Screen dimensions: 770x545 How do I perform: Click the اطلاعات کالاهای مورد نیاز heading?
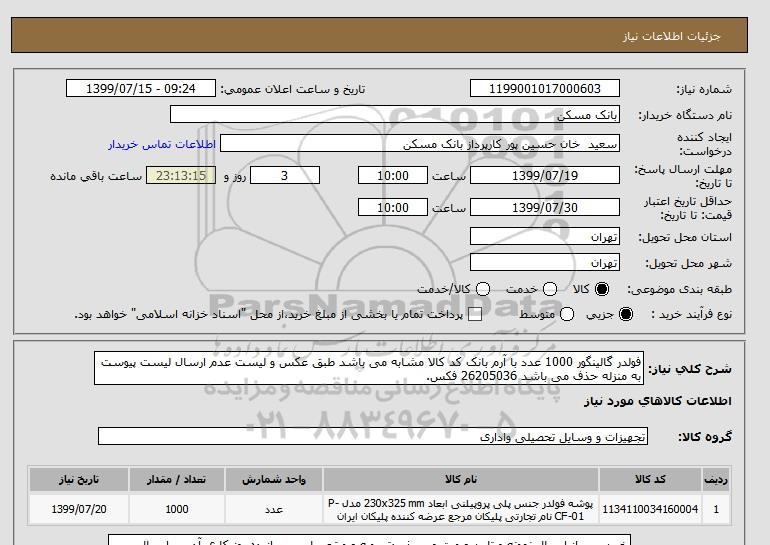click(658, 401)
